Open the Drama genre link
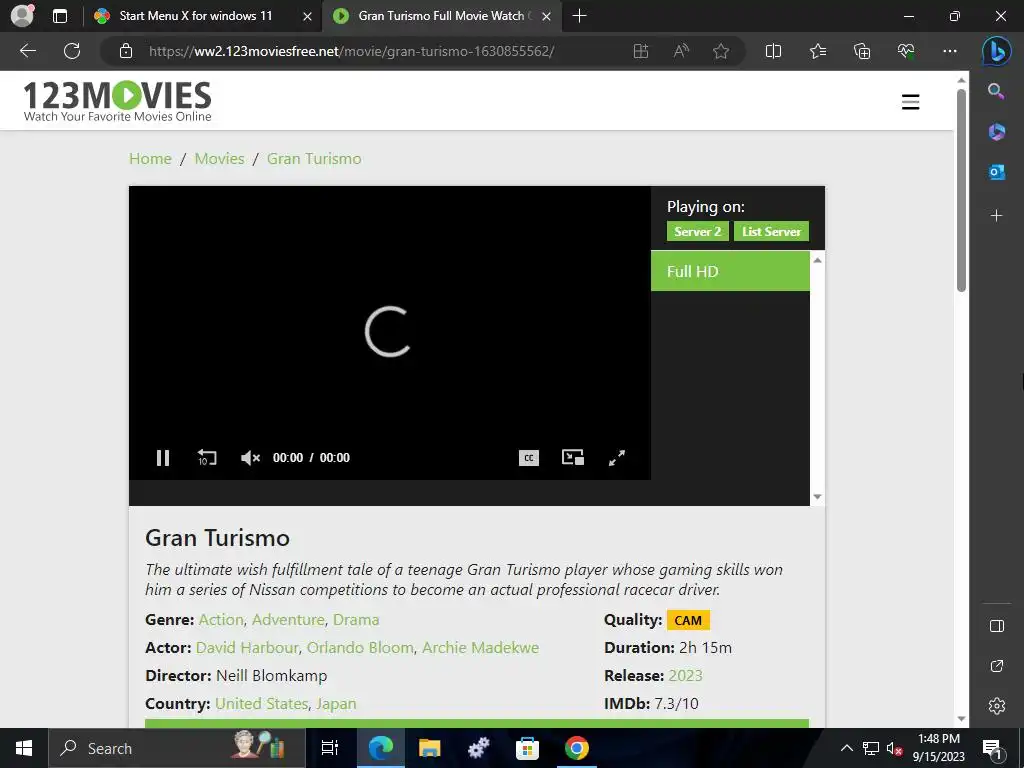This screenshot has height=768, width=1024. point(356,620)
